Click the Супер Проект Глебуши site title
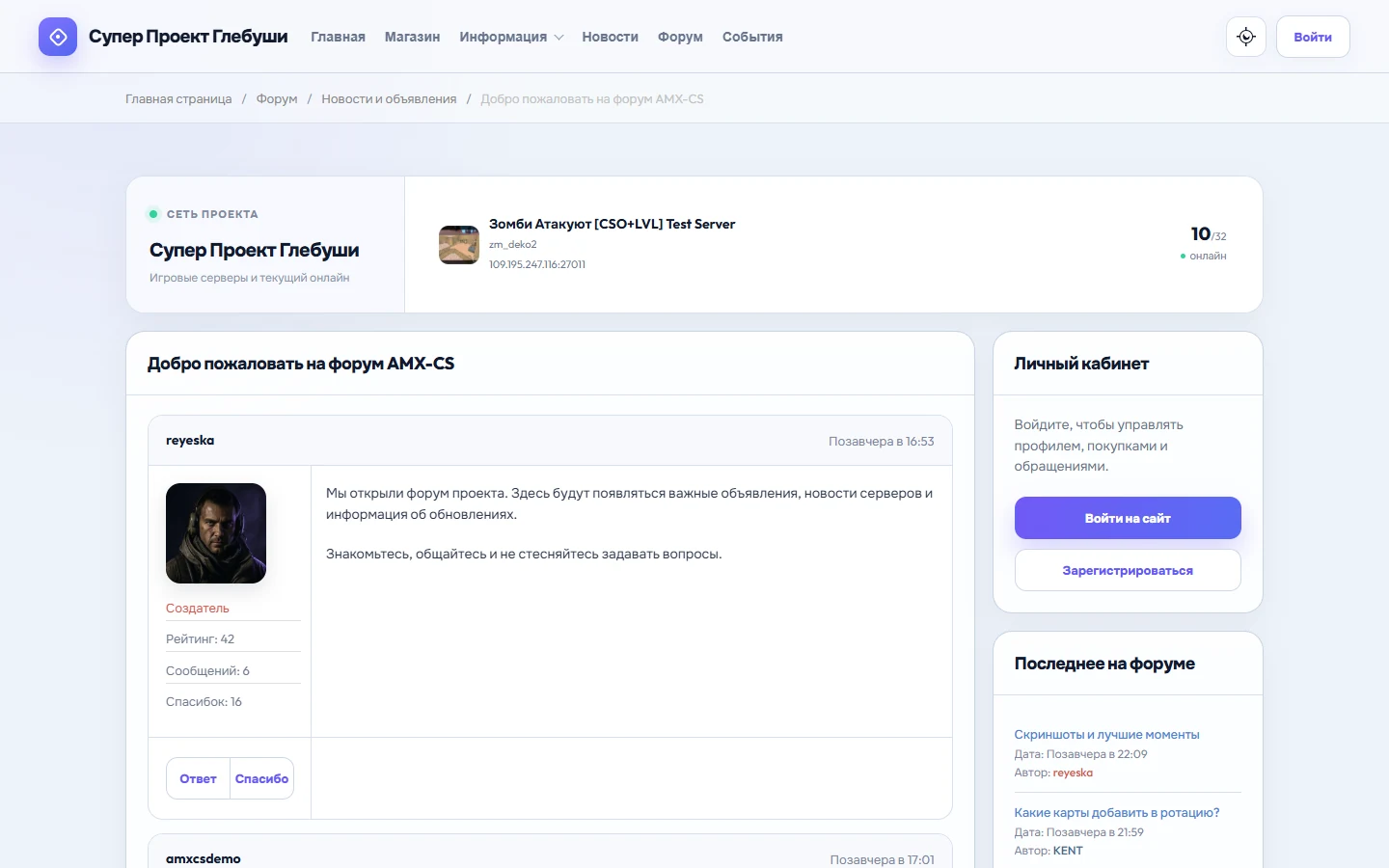 [188, 37]
